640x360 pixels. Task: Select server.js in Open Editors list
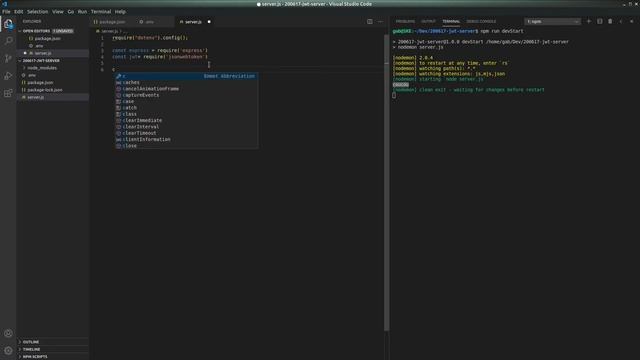pos(53,53)
